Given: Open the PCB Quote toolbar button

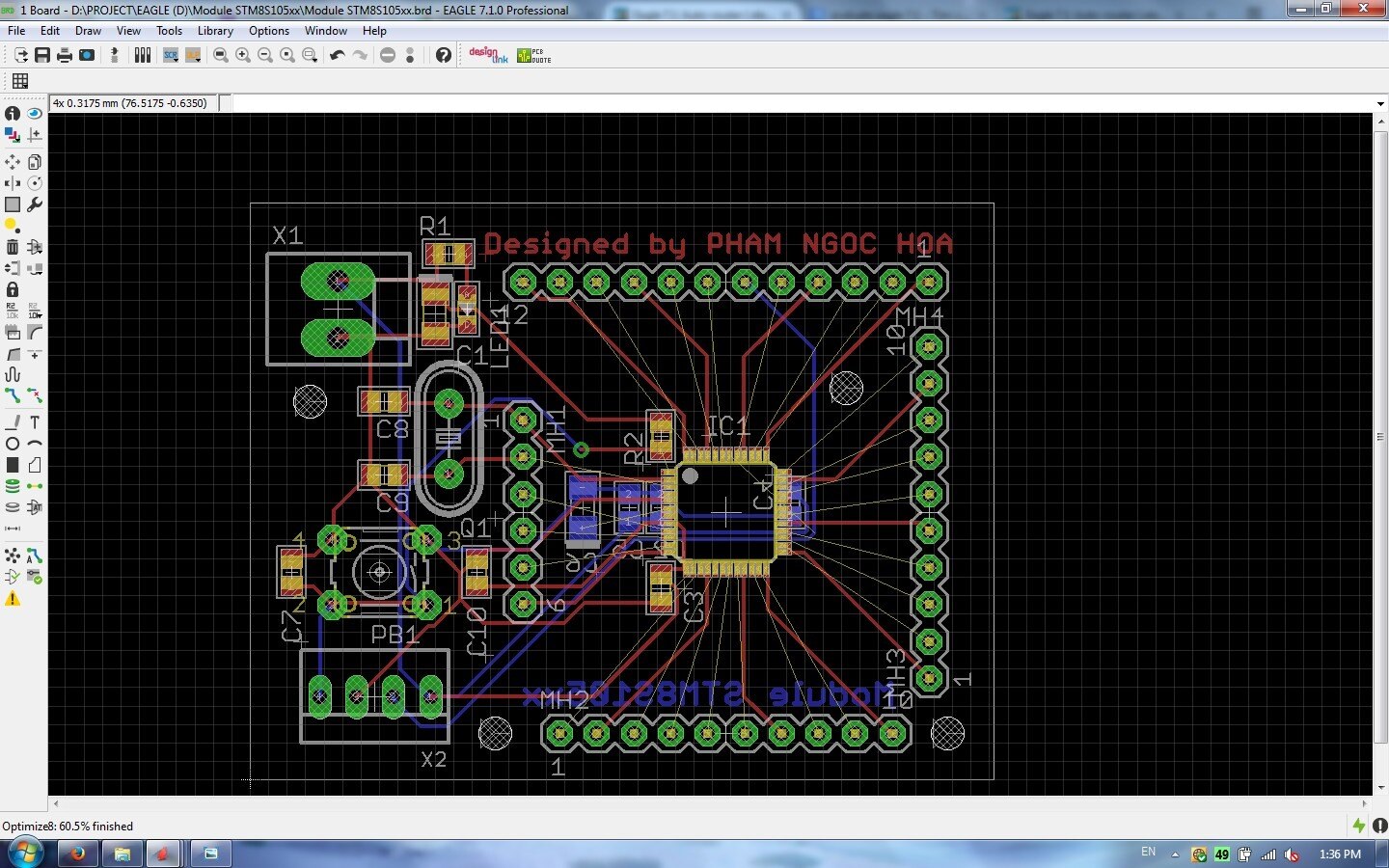Looking at the screenshot, I should 533,56.
